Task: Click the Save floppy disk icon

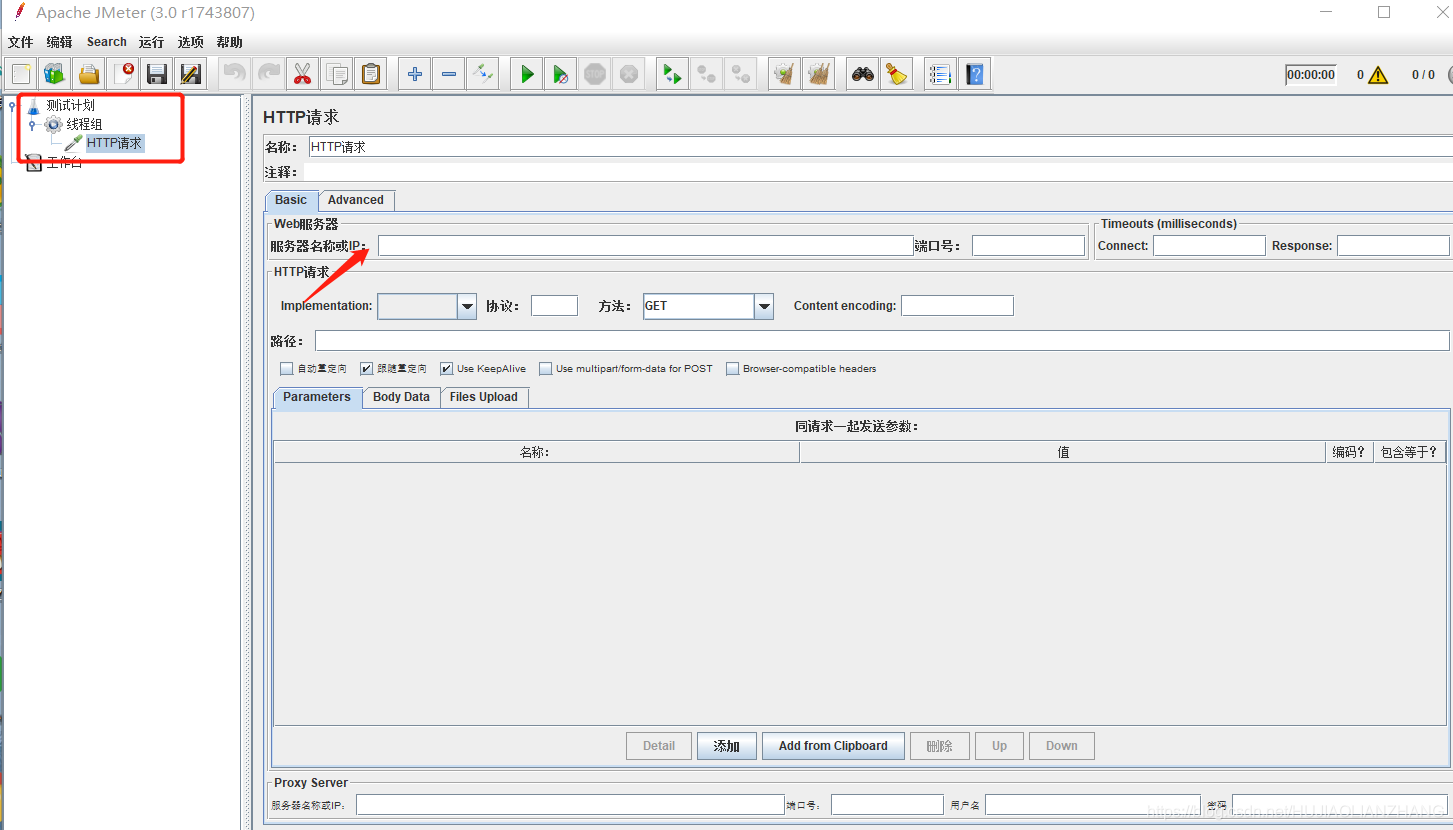Action: pyautogui.click(x=157, y=74)
